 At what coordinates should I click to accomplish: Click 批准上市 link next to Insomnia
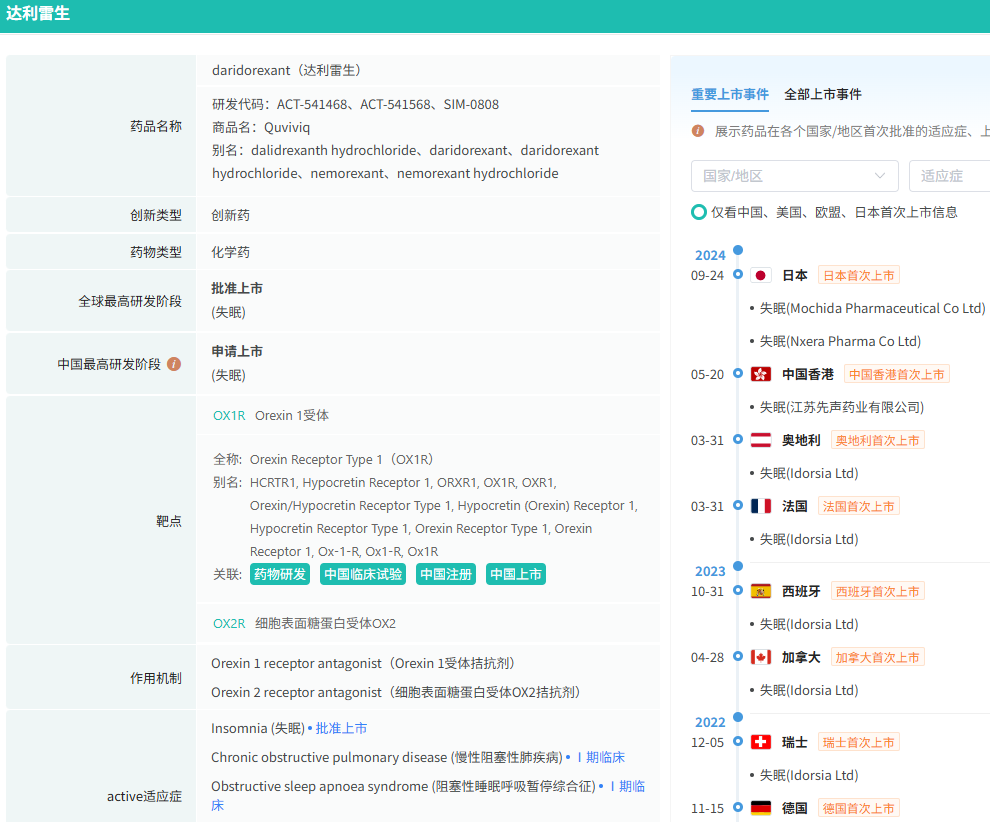(341, 728)
